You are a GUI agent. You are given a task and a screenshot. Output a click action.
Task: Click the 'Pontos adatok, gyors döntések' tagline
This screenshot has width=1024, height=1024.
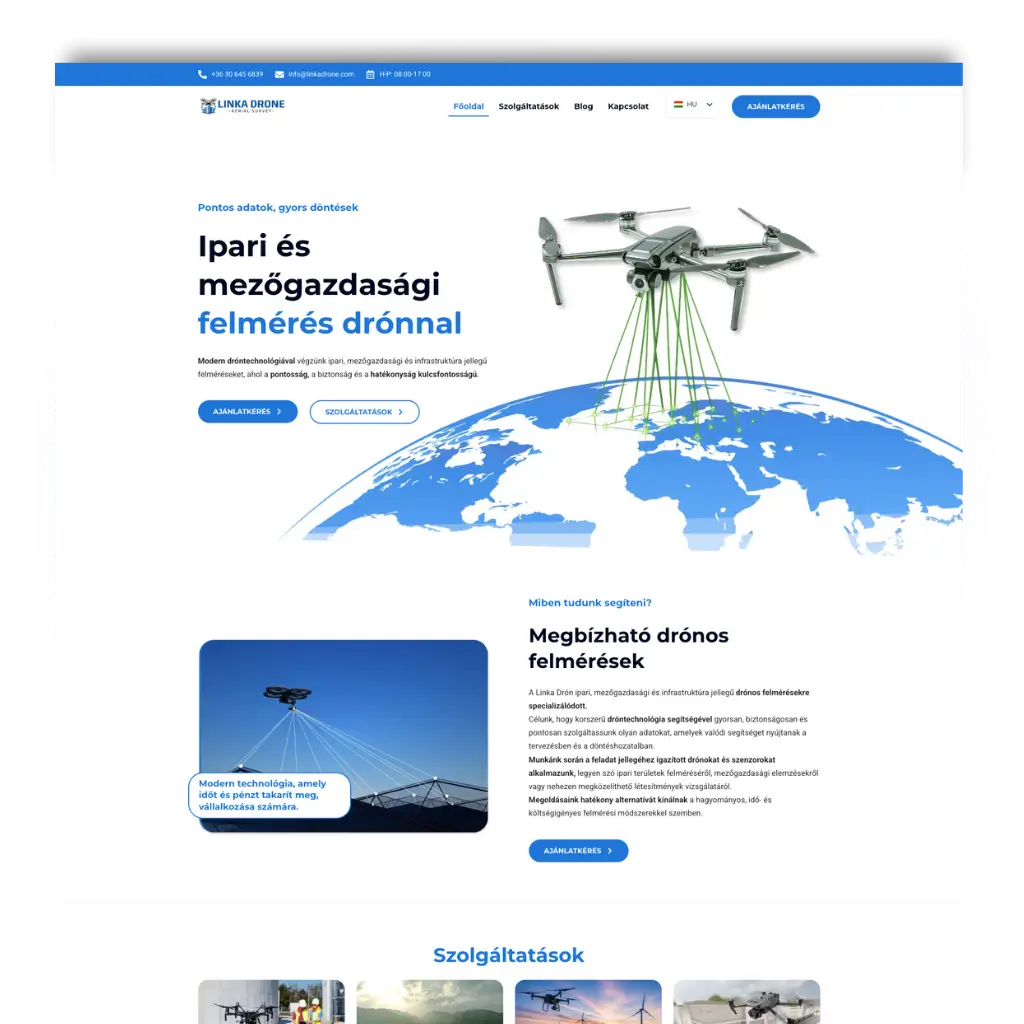[x=278, y=208]
